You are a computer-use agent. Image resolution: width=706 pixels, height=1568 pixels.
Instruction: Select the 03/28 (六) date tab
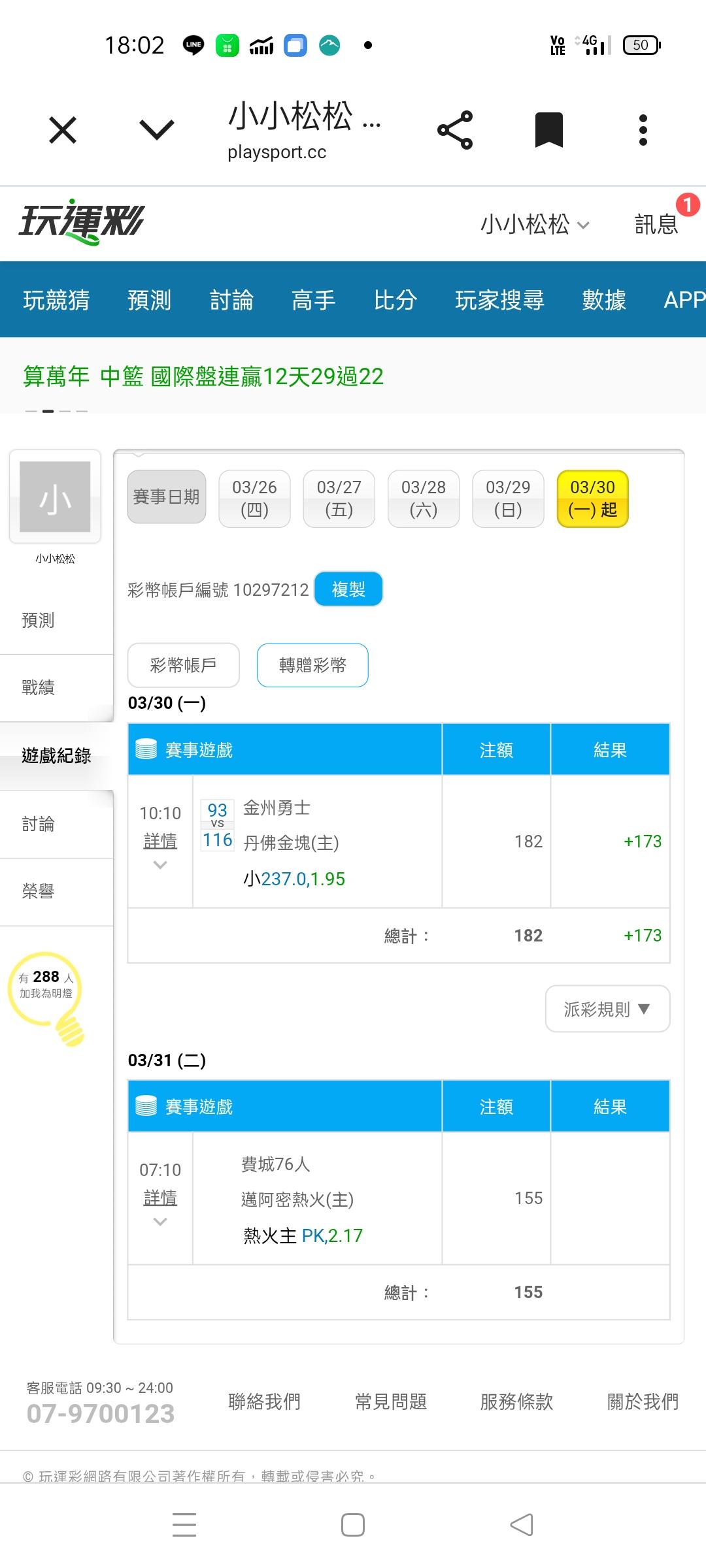tap(424, 498)
